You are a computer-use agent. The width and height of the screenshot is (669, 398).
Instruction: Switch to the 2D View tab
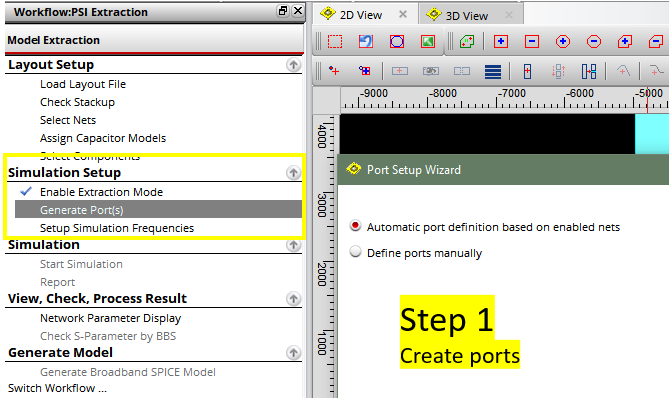click(361, 15)
